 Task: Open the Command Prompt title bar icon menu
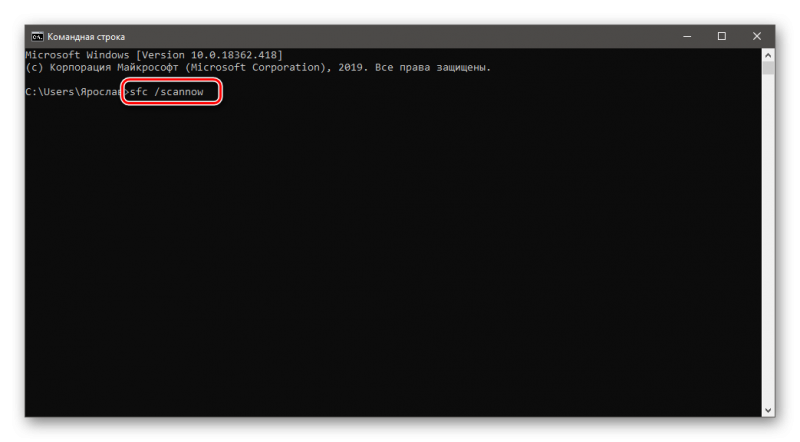tap(37, 37)
